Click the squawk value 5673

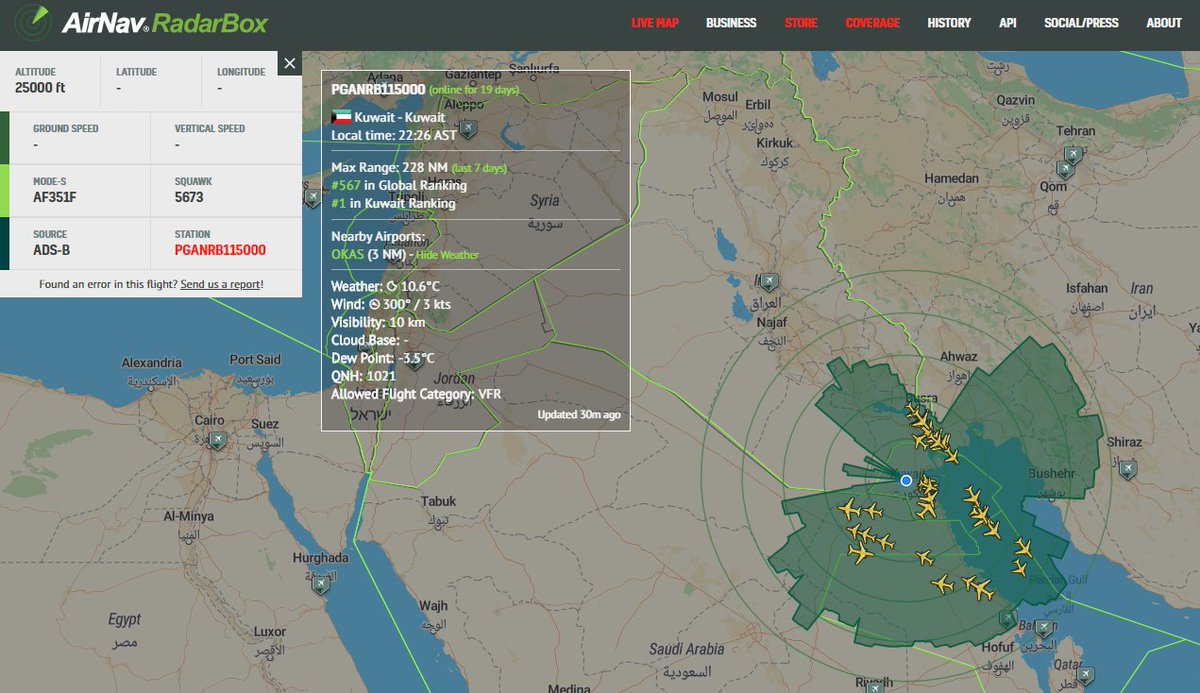(x=189, y=198)
